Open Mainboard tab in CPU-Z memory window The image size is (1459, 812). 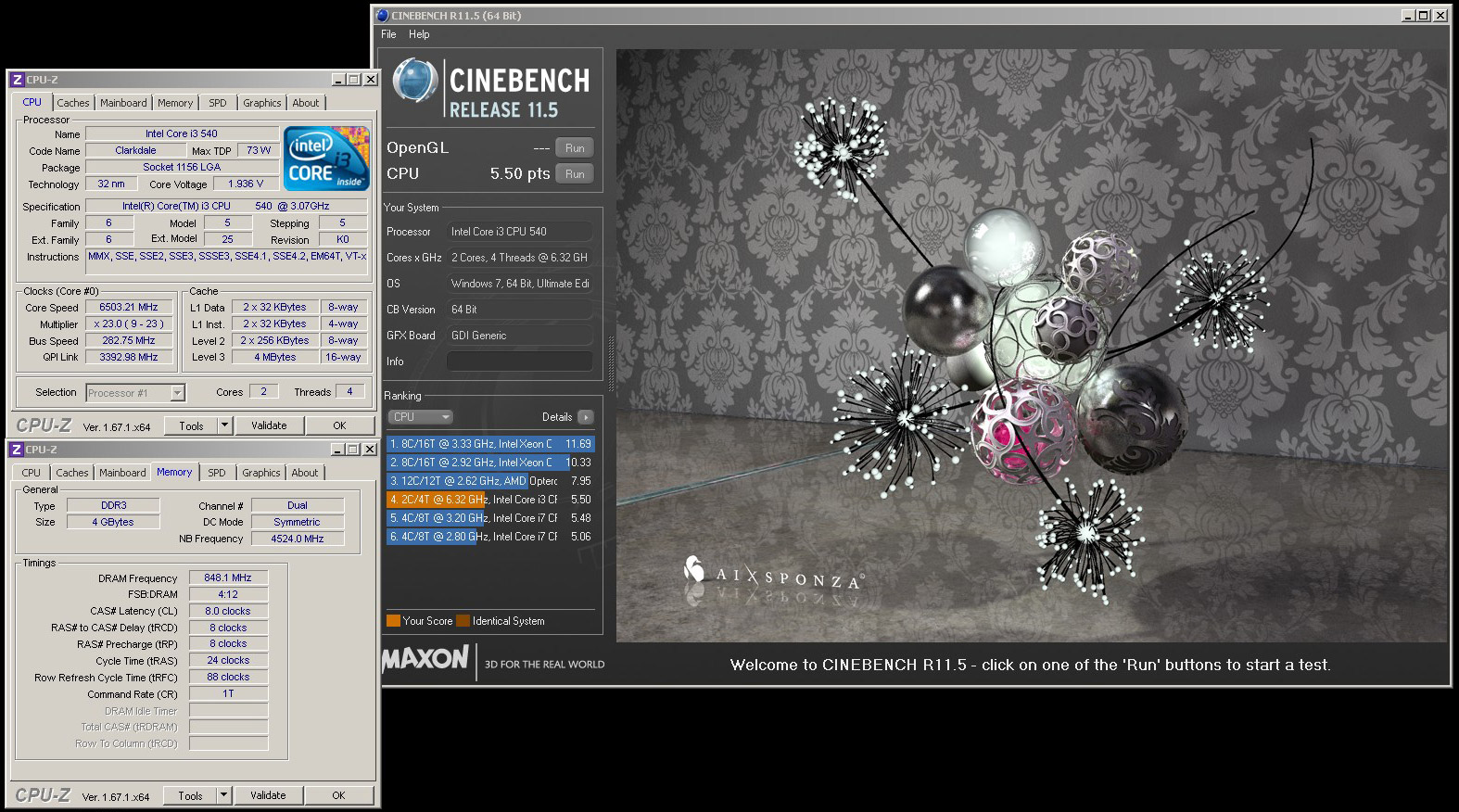click(x=122, y=473)
